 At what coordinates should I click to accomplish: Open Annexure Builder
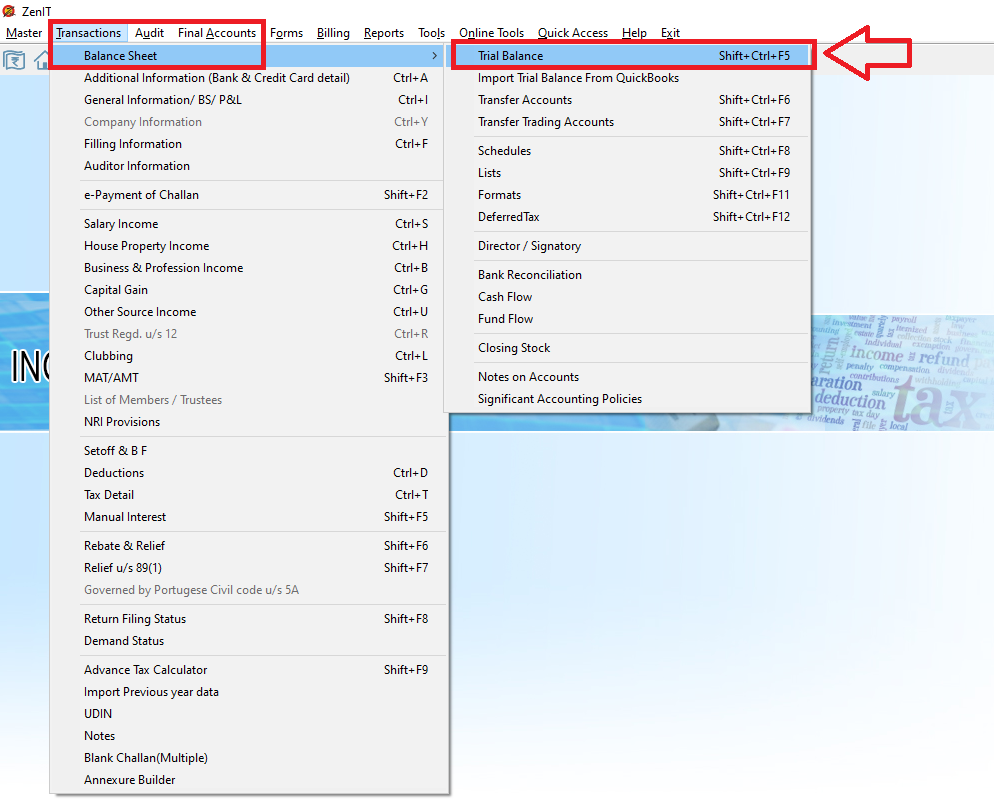(248, 780)
